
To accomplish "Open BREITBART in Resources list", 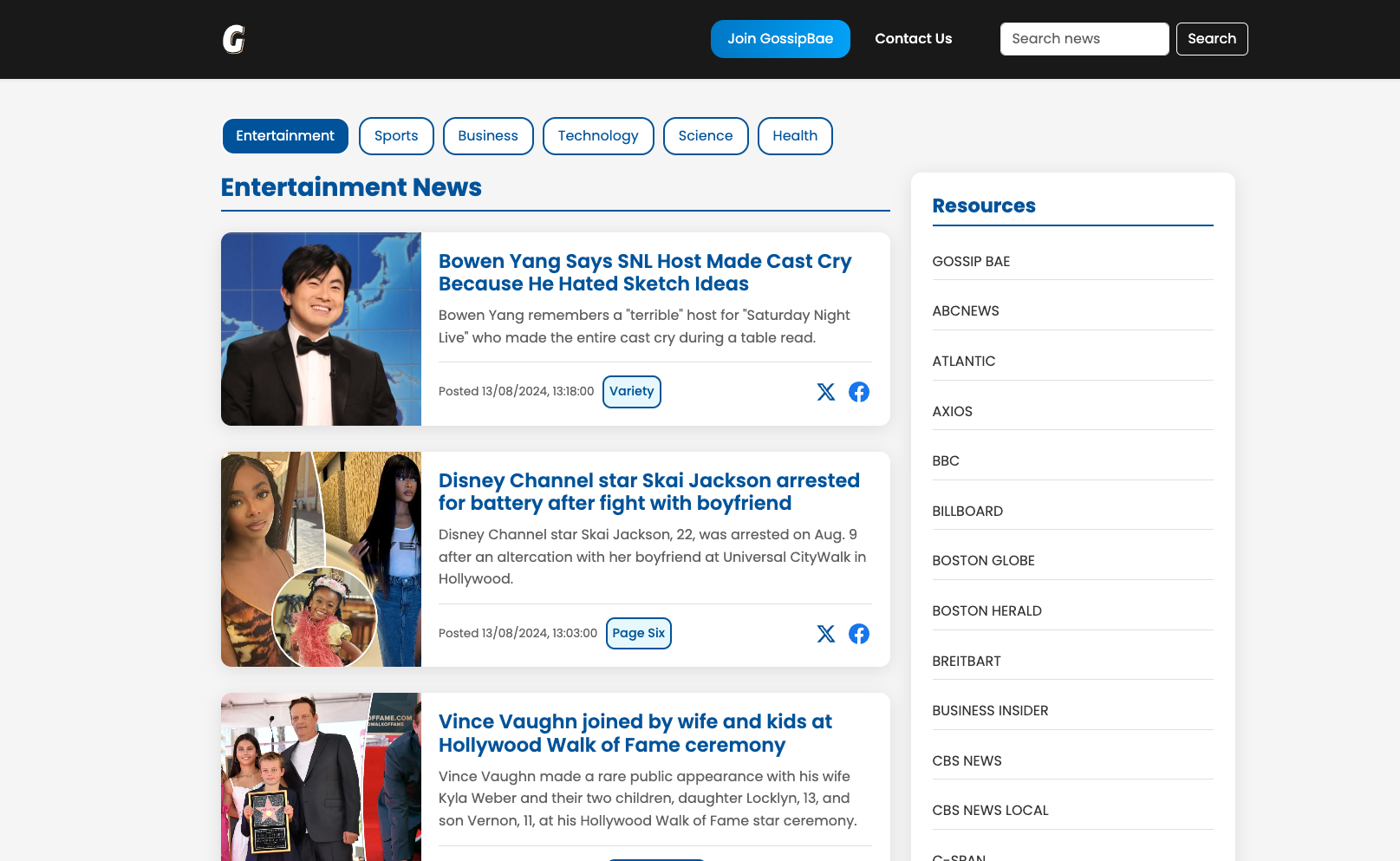I will pyautogui.click(x=967, y=662).
